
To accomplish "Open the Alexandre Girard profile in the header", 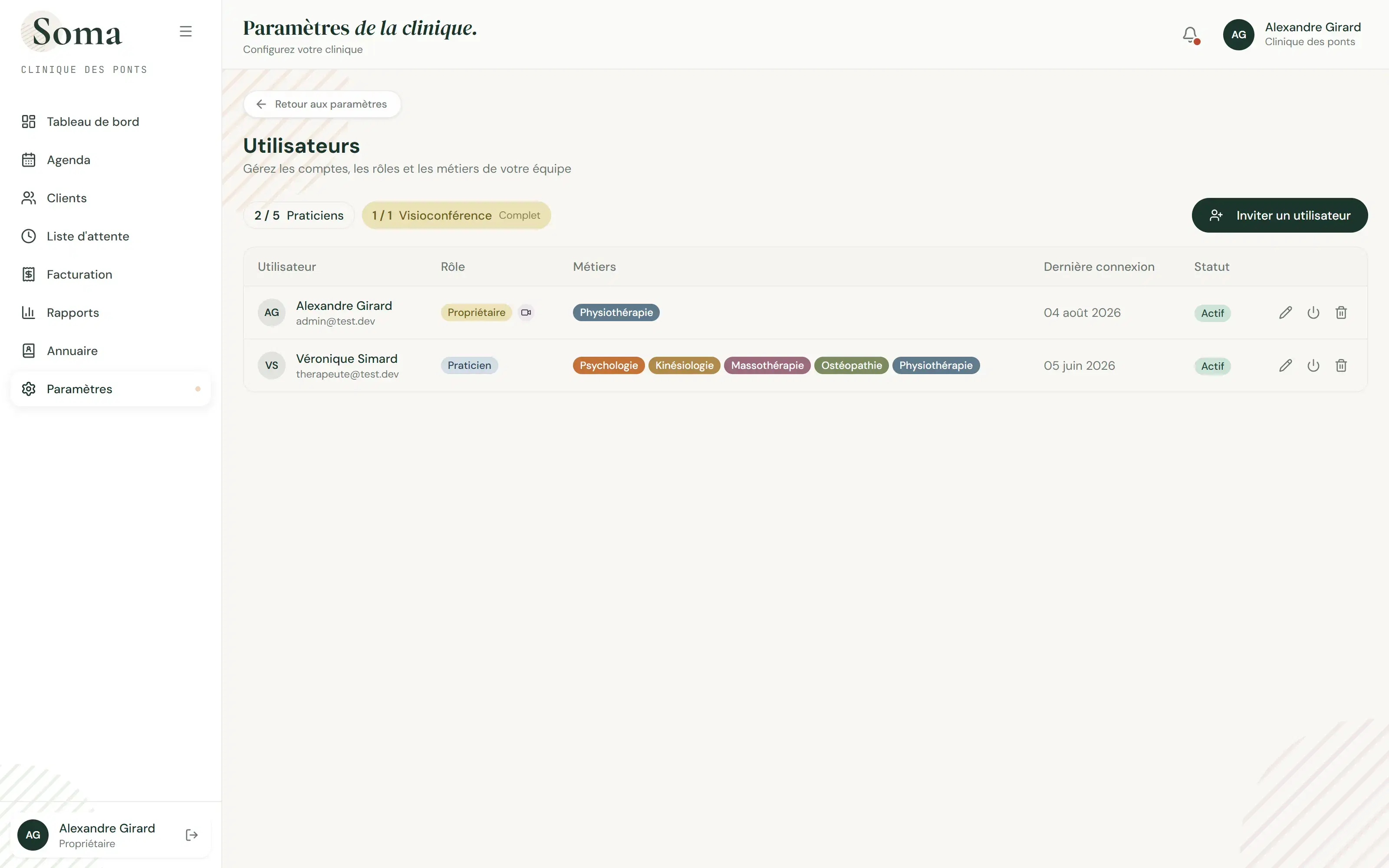I will pos(1291,34).
